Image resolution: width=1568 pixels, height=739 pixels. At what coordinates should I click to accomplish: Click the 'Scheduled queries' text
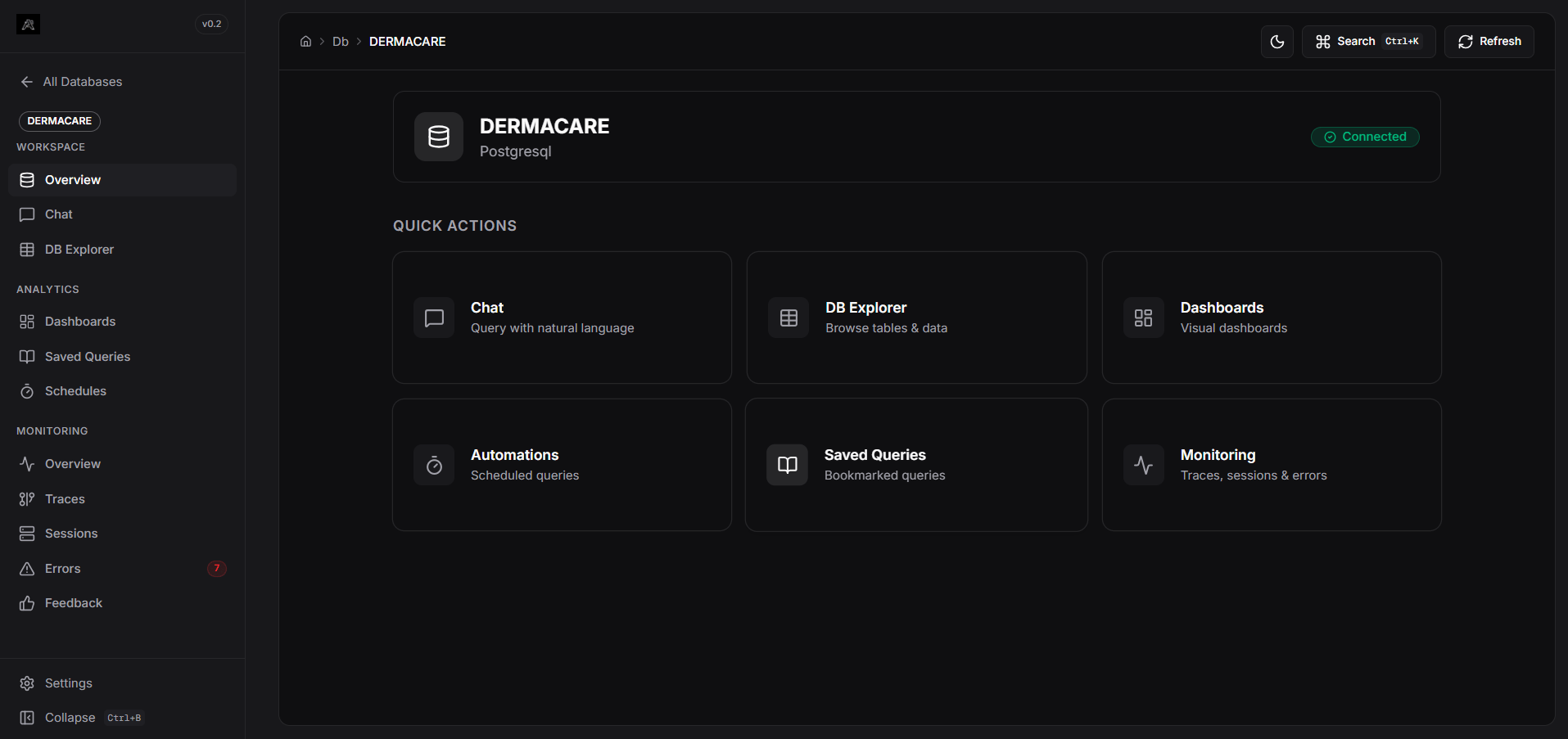525,475
